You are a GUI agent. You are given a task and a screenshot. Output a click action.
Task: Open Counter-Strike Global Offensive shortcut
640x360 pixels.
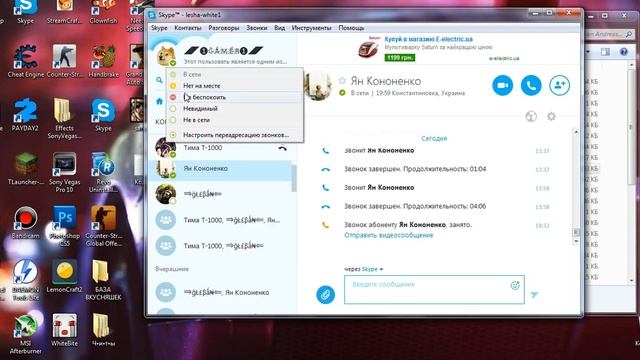click(x=103, y=226)
